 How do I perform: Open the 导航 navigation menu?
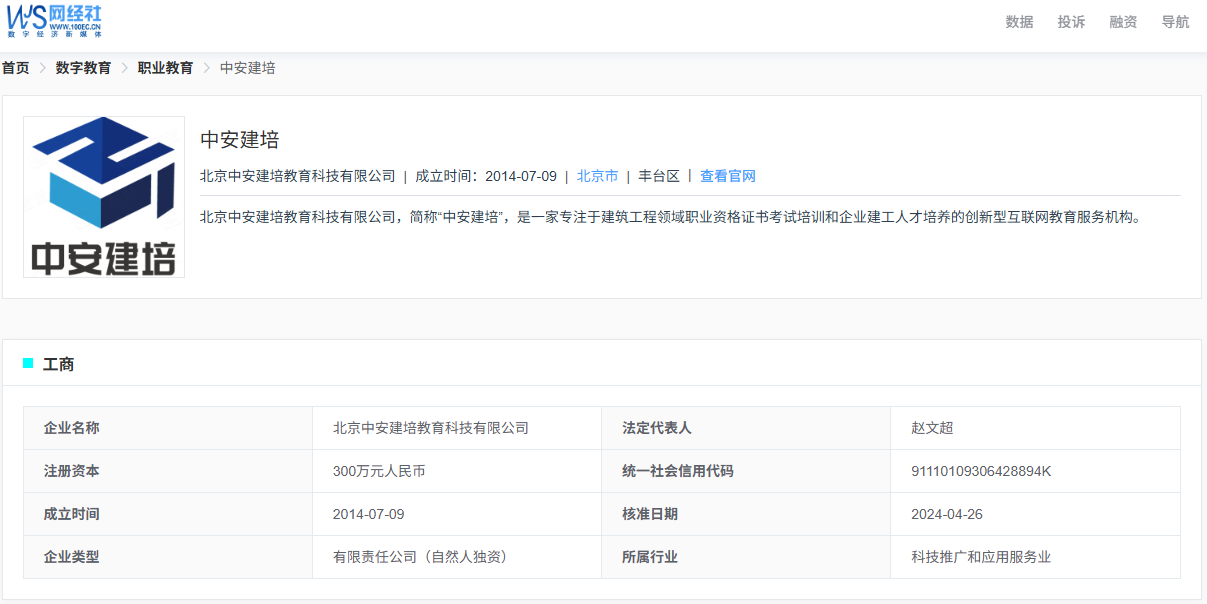point(1175,22)
